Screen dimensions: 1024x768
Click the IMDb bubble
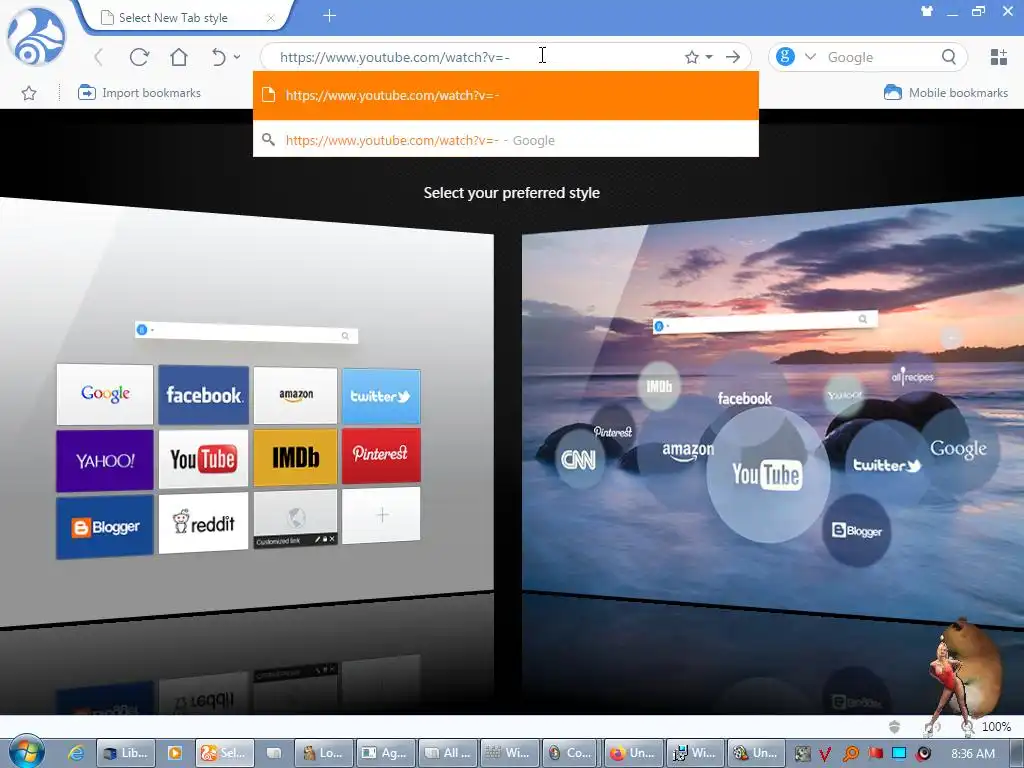point(659,387)
